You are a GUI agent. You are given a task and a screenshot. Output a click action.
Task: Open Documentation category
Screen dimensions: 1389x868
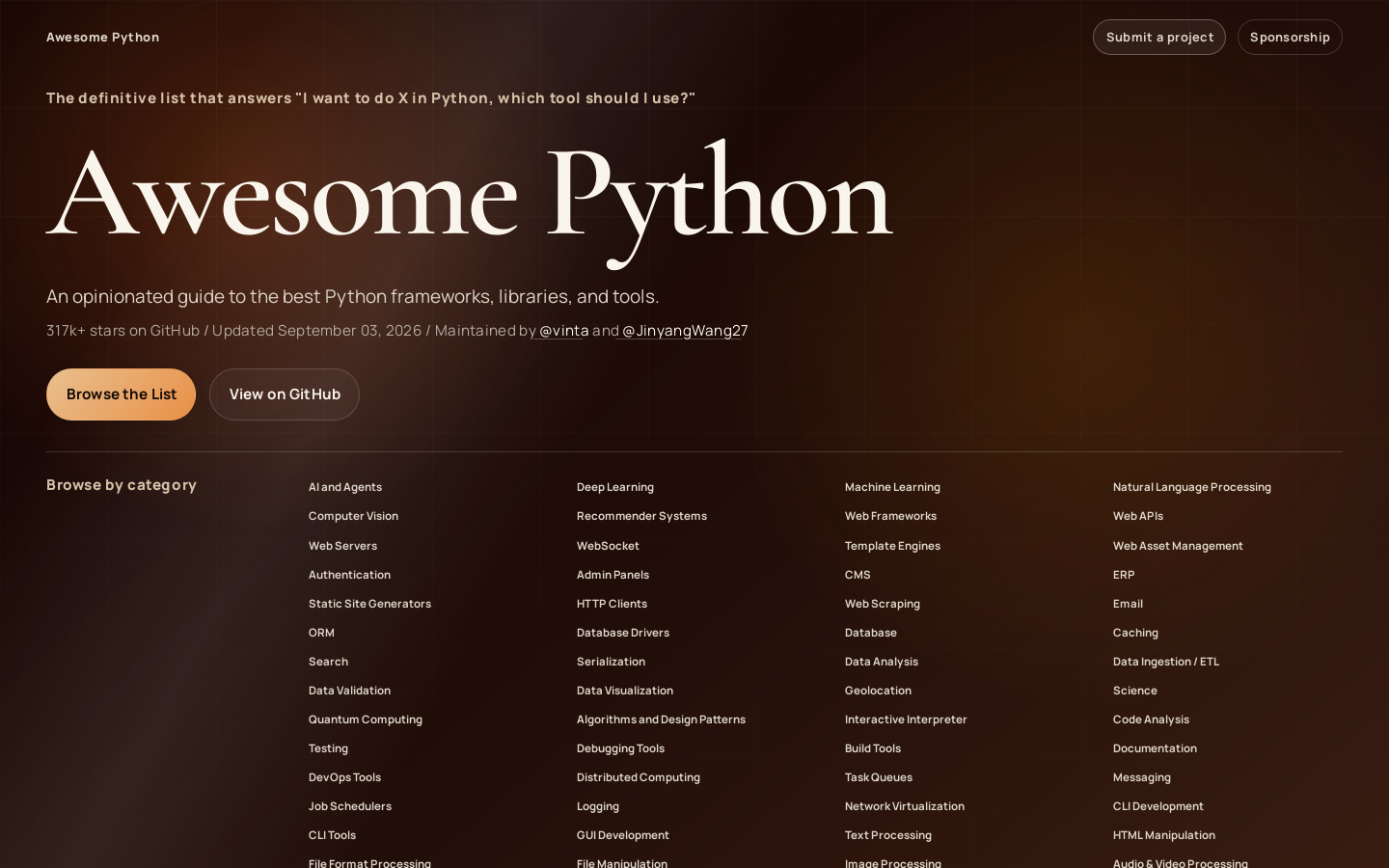pyautogui.click(x=1155, y=748)
